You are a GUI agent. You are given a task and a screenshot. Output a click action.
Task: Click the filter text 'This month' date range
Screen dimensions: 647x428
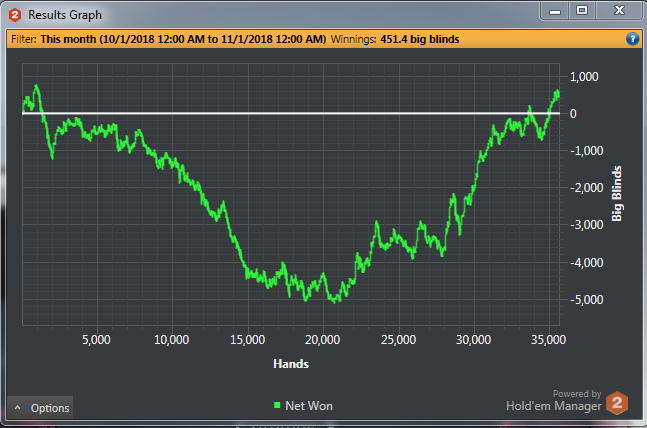point(183,39)
